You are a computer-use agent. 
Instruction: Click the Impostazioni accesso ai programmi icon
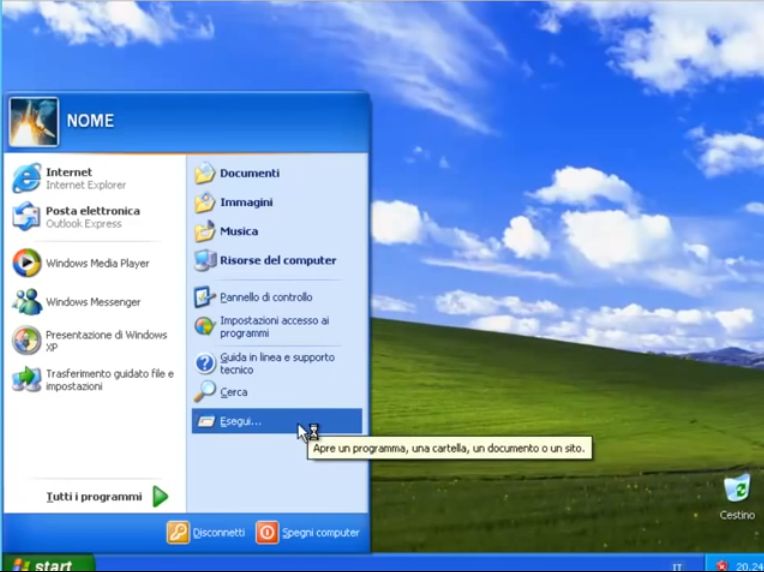pyautogui.click(x=205, y=326)
